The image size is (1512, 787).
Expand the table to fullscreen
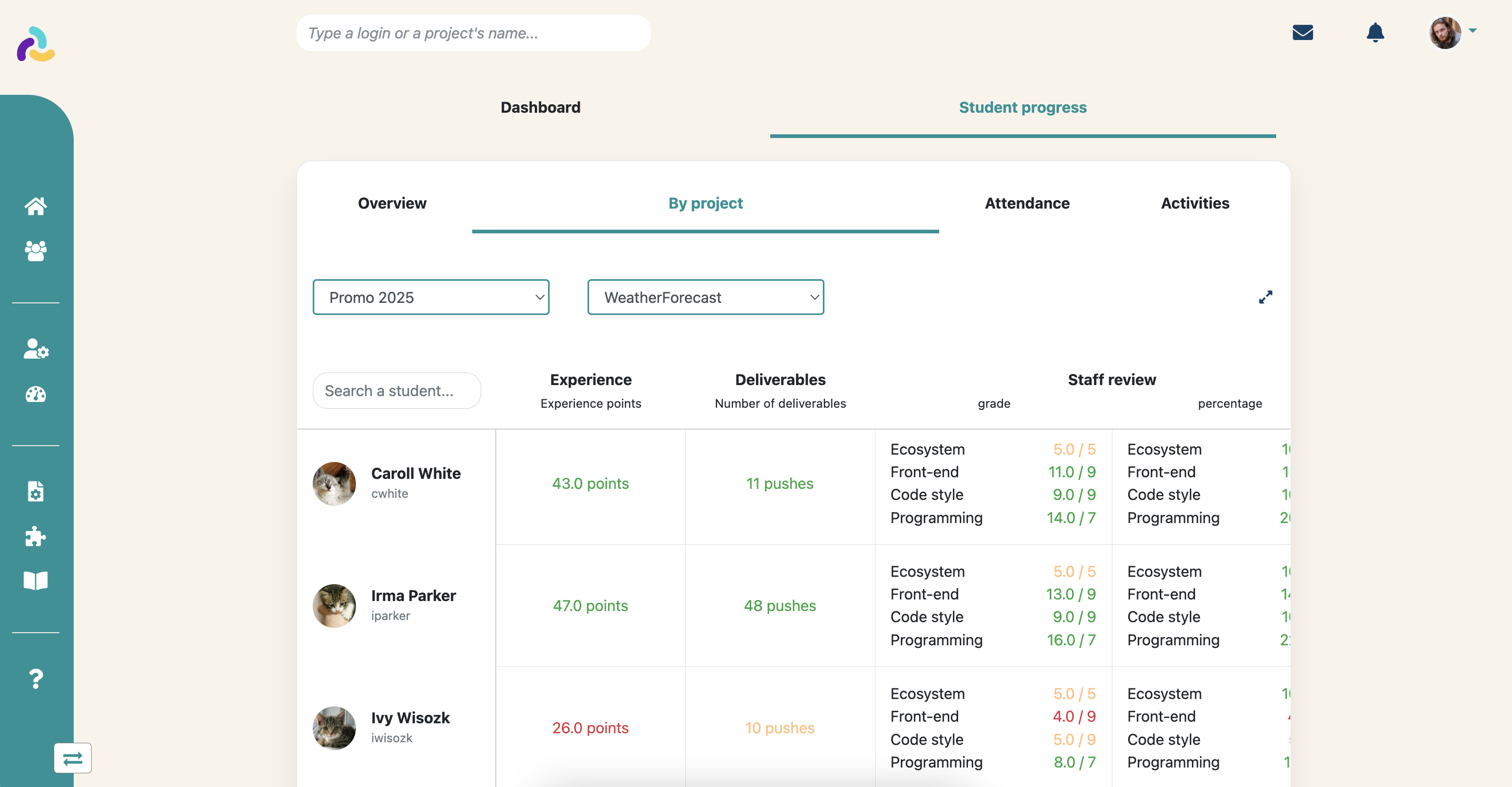pos(1266,297)
